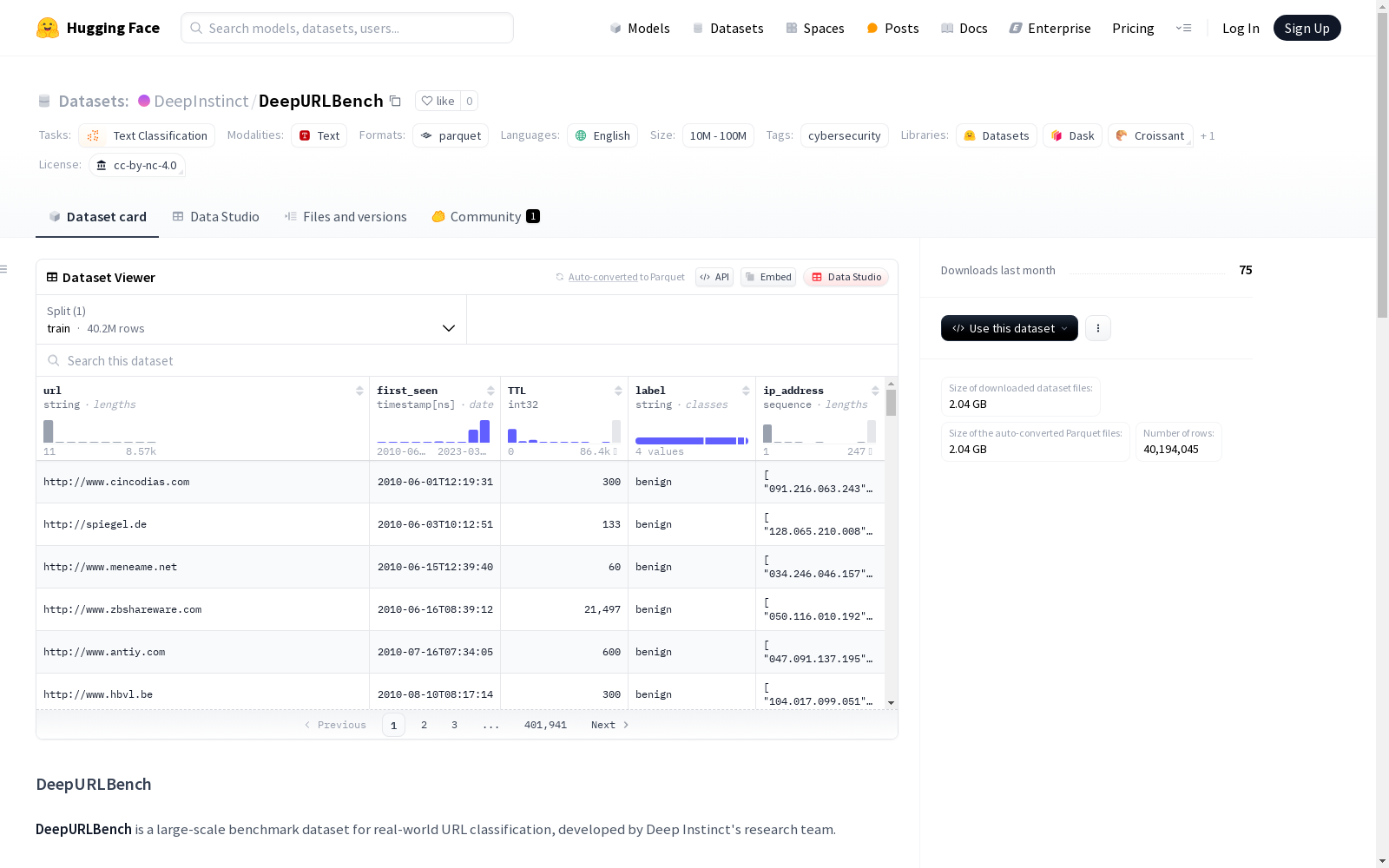
Task: Open the red Data Studio button in Dataset Viewer
Action: click(x=846, y=277)
